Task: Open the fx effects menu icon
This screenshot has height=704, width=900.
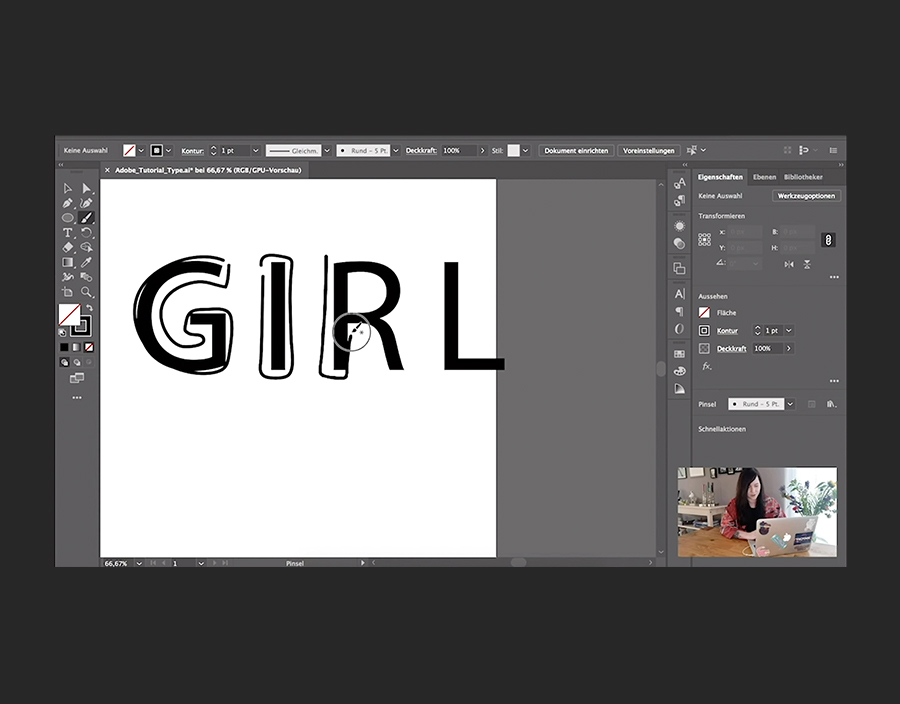Action: pos(707,366)
